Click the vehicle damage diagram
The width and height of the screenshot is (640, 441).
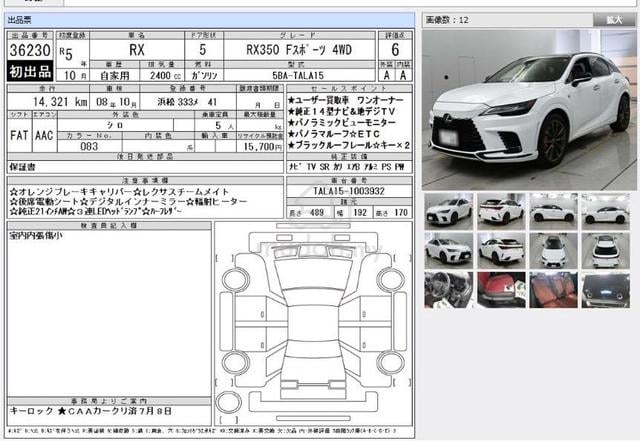coord(313,324)
